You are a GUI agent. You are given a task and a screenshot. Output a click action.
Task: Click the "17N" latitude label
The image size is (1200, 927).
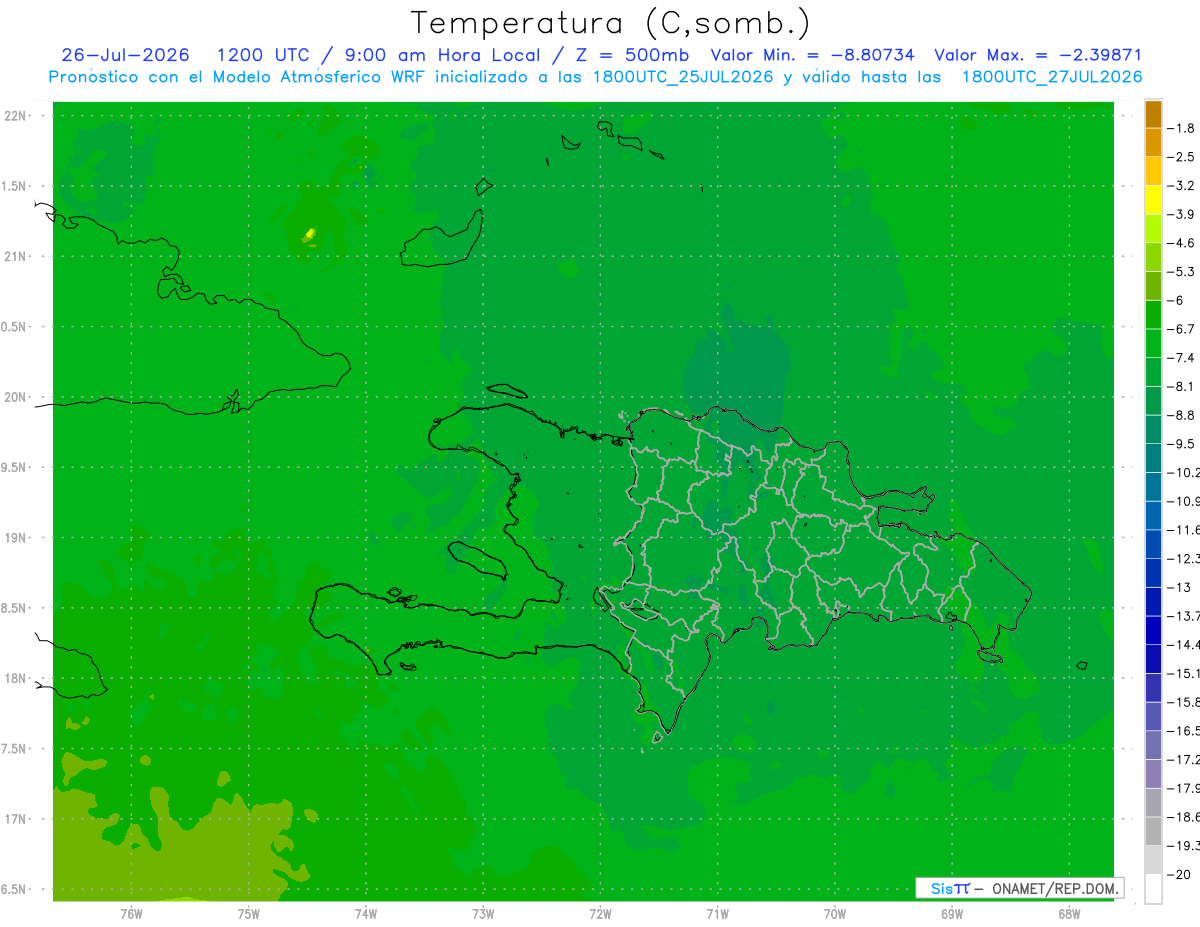pos(14,819)
